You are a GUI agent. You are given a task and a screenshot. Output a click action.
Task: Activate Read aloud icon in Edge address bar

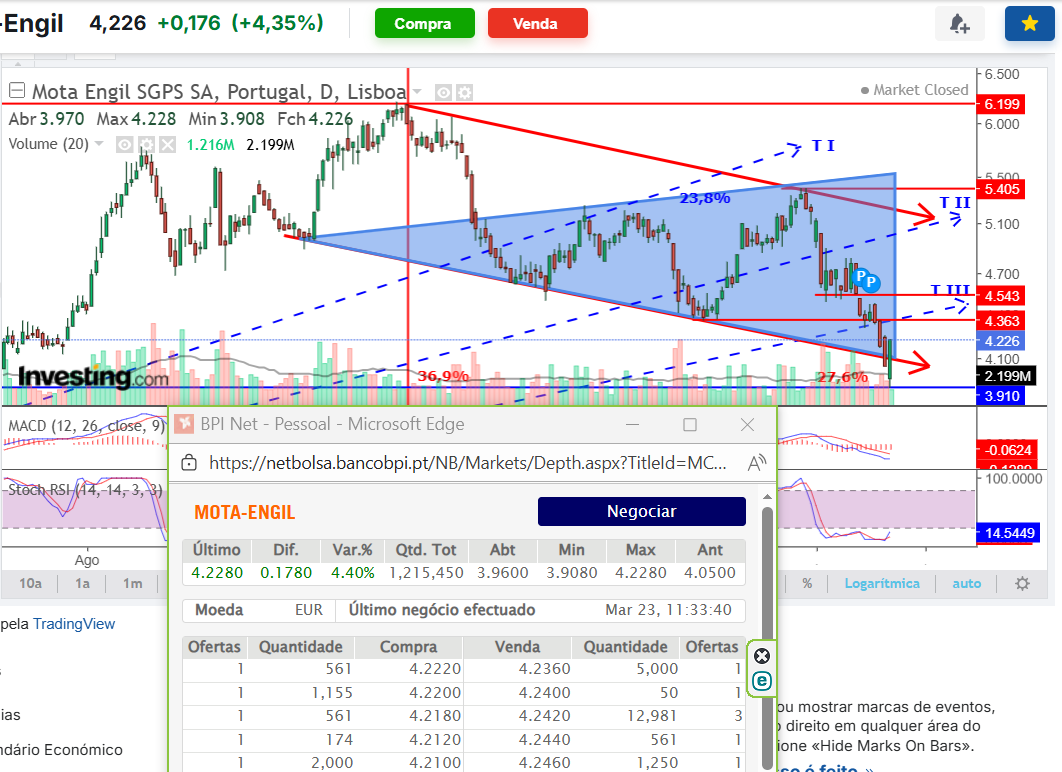coord(757,463)
